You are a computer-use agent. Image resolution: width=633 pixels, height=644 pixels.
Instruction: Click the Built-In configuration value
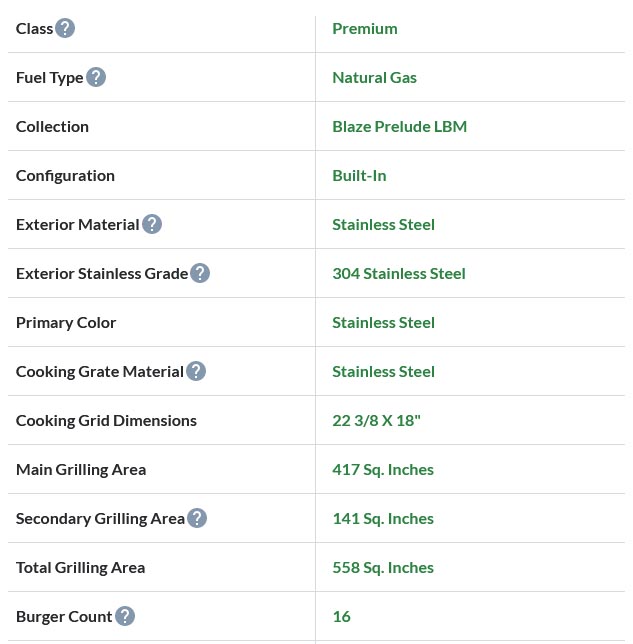(x=359, y=175)
